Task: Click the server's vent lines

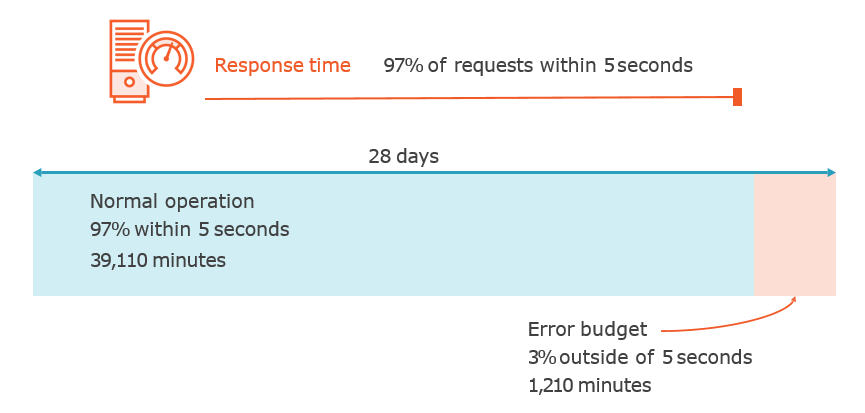Action: click(124, 45)
